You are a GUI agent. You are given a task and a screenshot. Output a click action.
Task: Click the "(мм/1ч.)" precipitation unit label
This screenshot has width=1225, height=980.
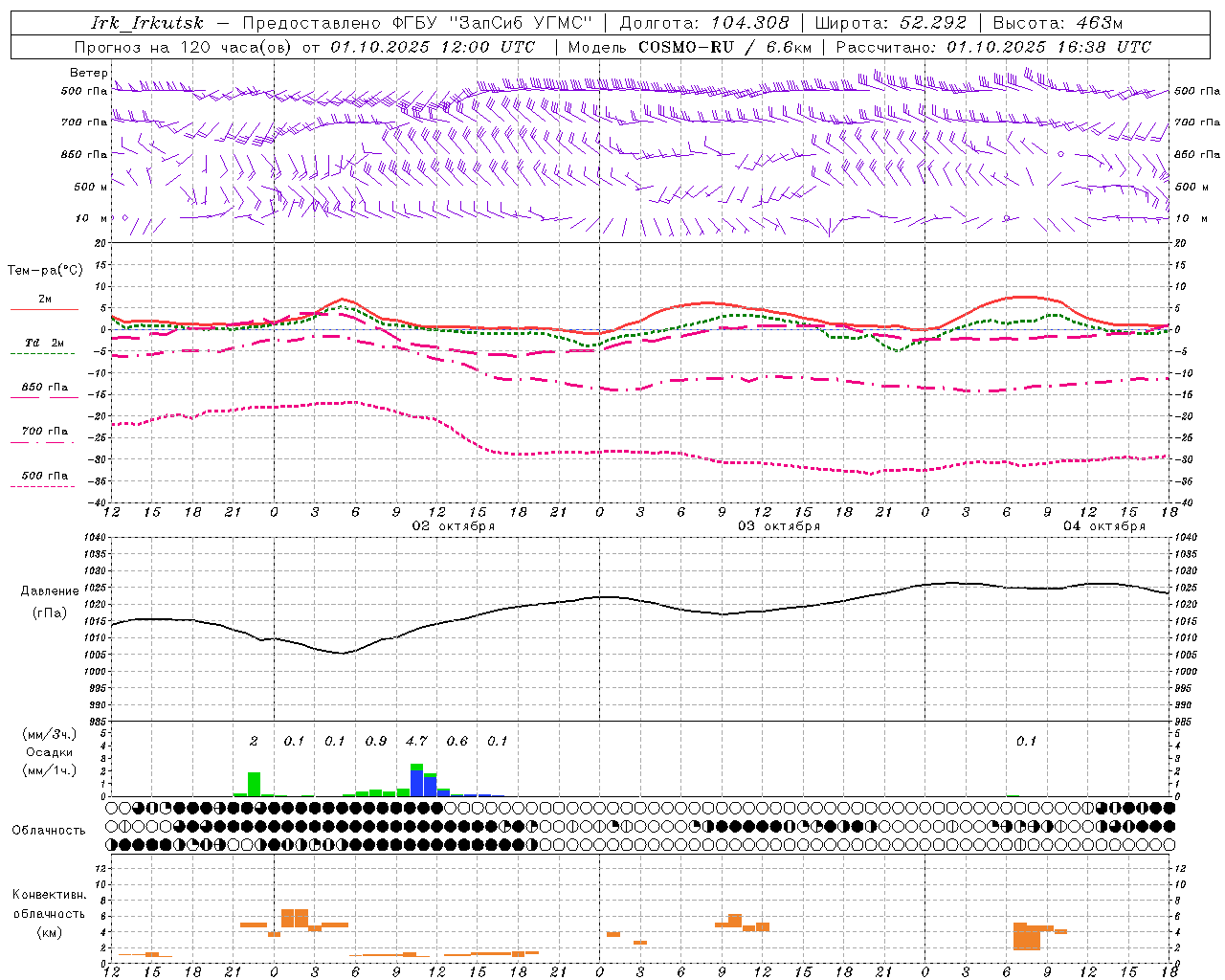pyautogui.click(x=50, y=770)
